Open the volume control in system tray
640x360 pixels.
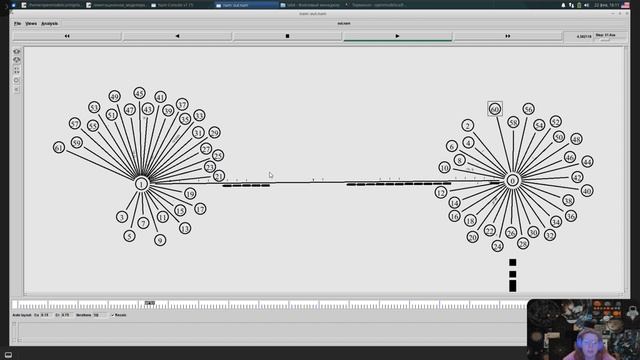(x=587, y=5)
